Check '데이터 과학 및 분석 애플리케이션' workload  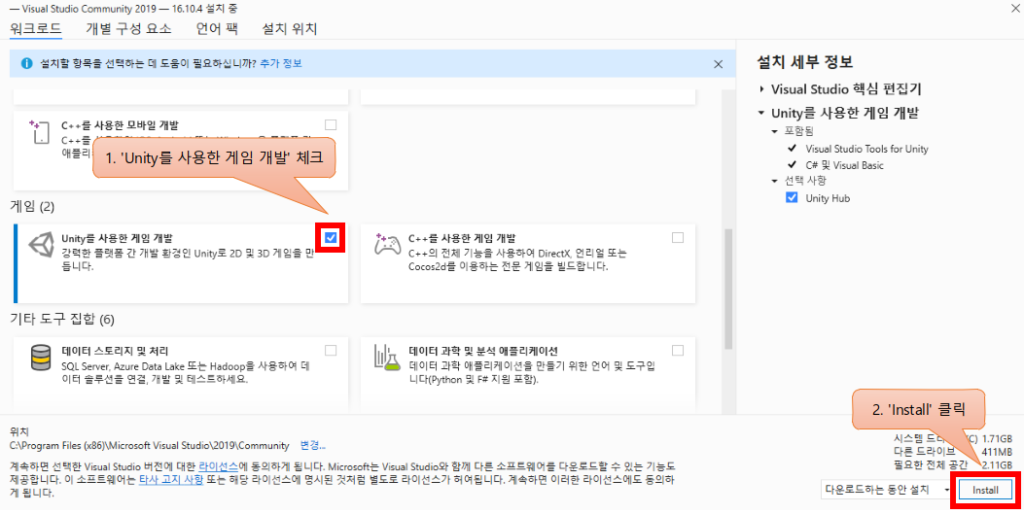[x=678, y=351]
